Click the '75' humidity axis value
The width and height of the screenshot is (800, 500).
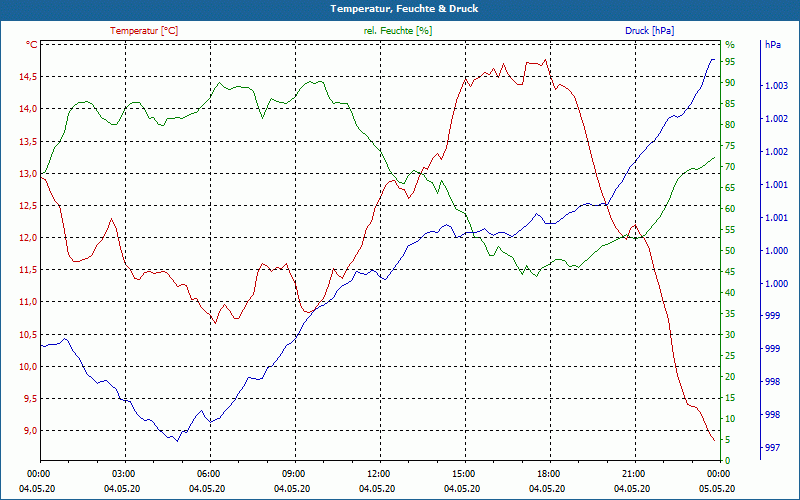coord(730,146)
